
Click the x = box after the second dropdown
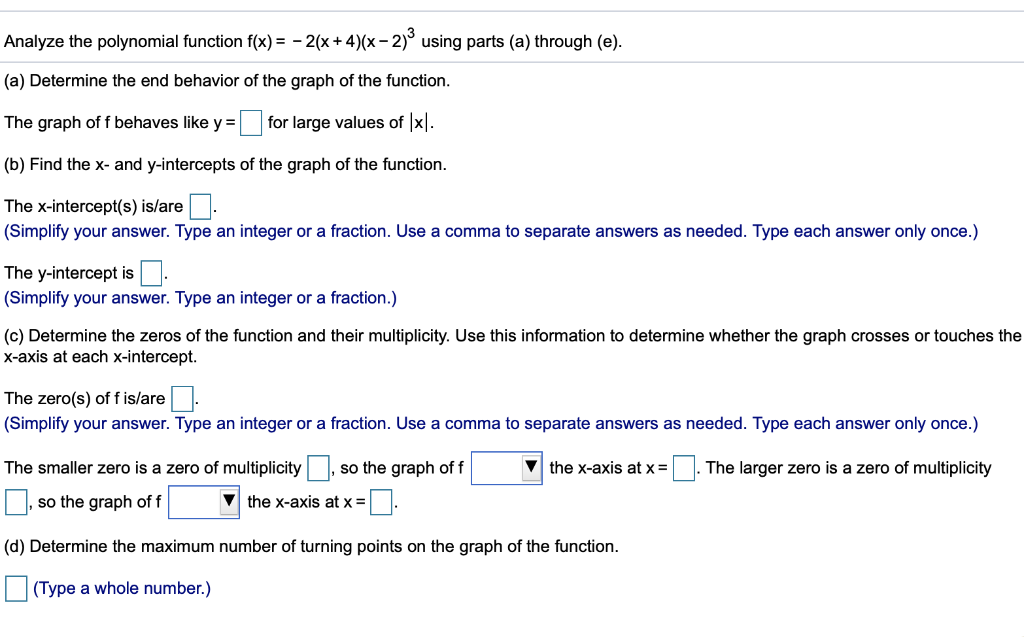point(380,501)
